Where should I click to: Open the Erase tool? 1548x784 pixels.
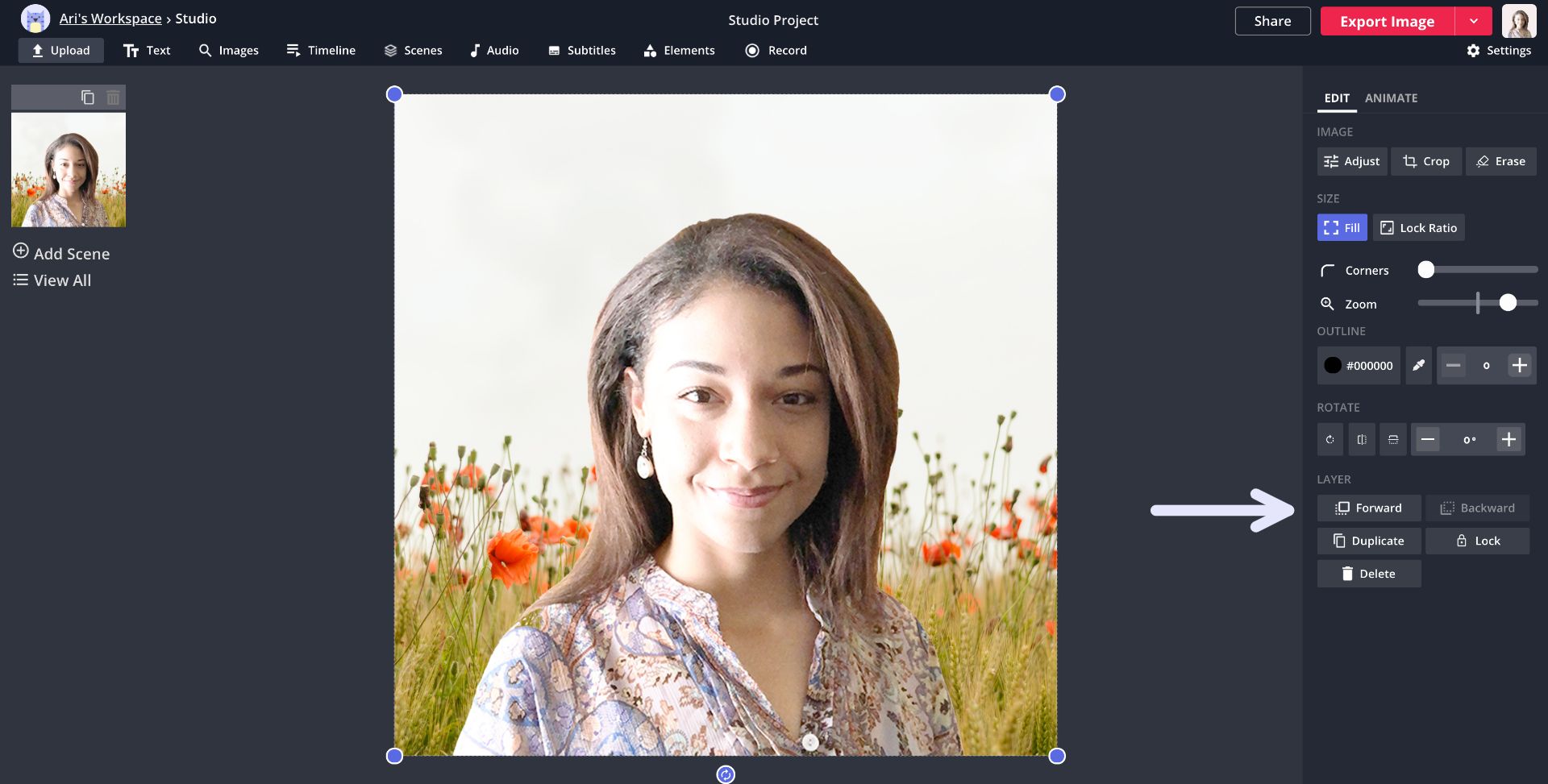(1500, 161)
